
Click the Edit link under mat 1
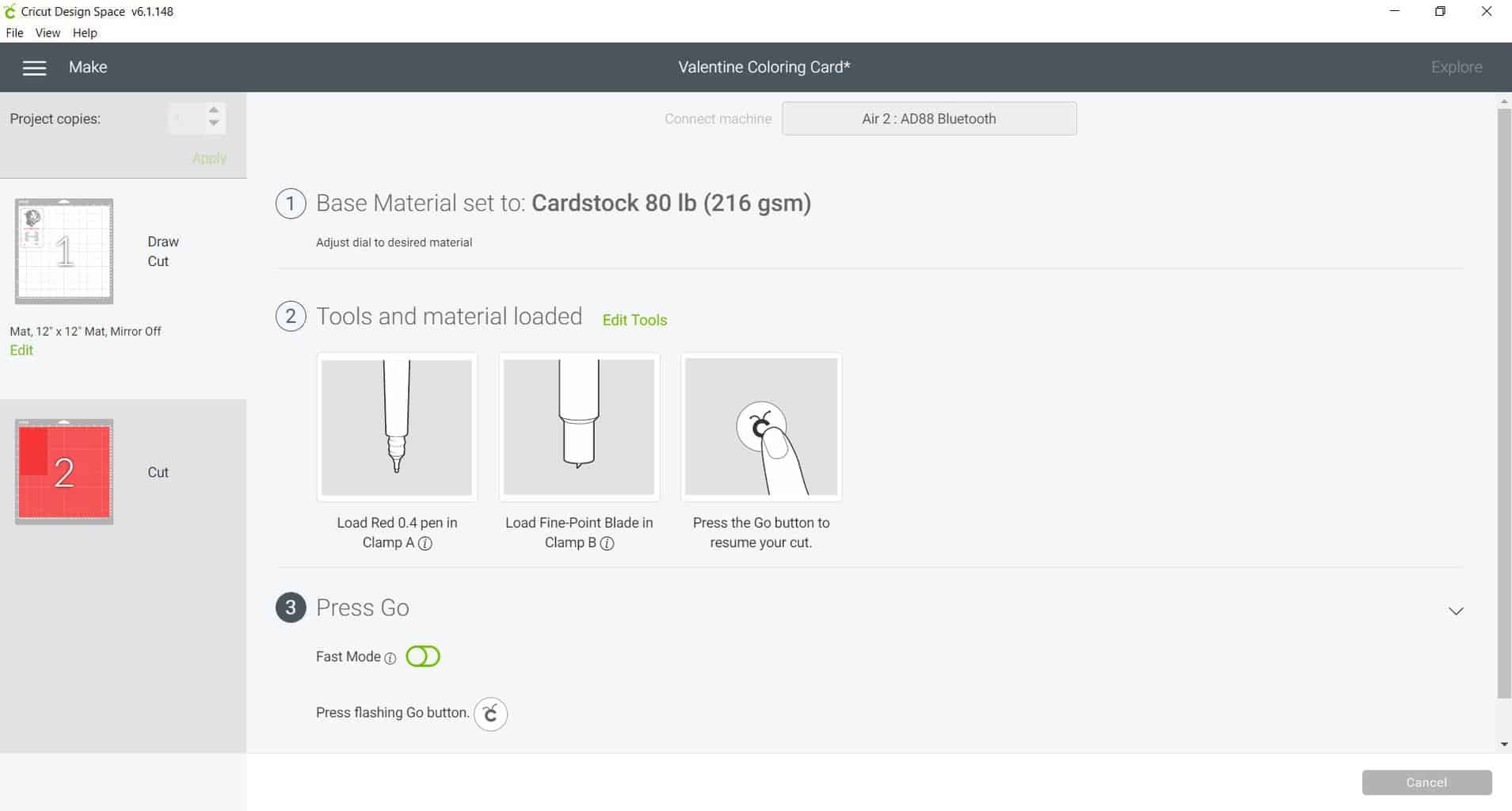point(21,350)
